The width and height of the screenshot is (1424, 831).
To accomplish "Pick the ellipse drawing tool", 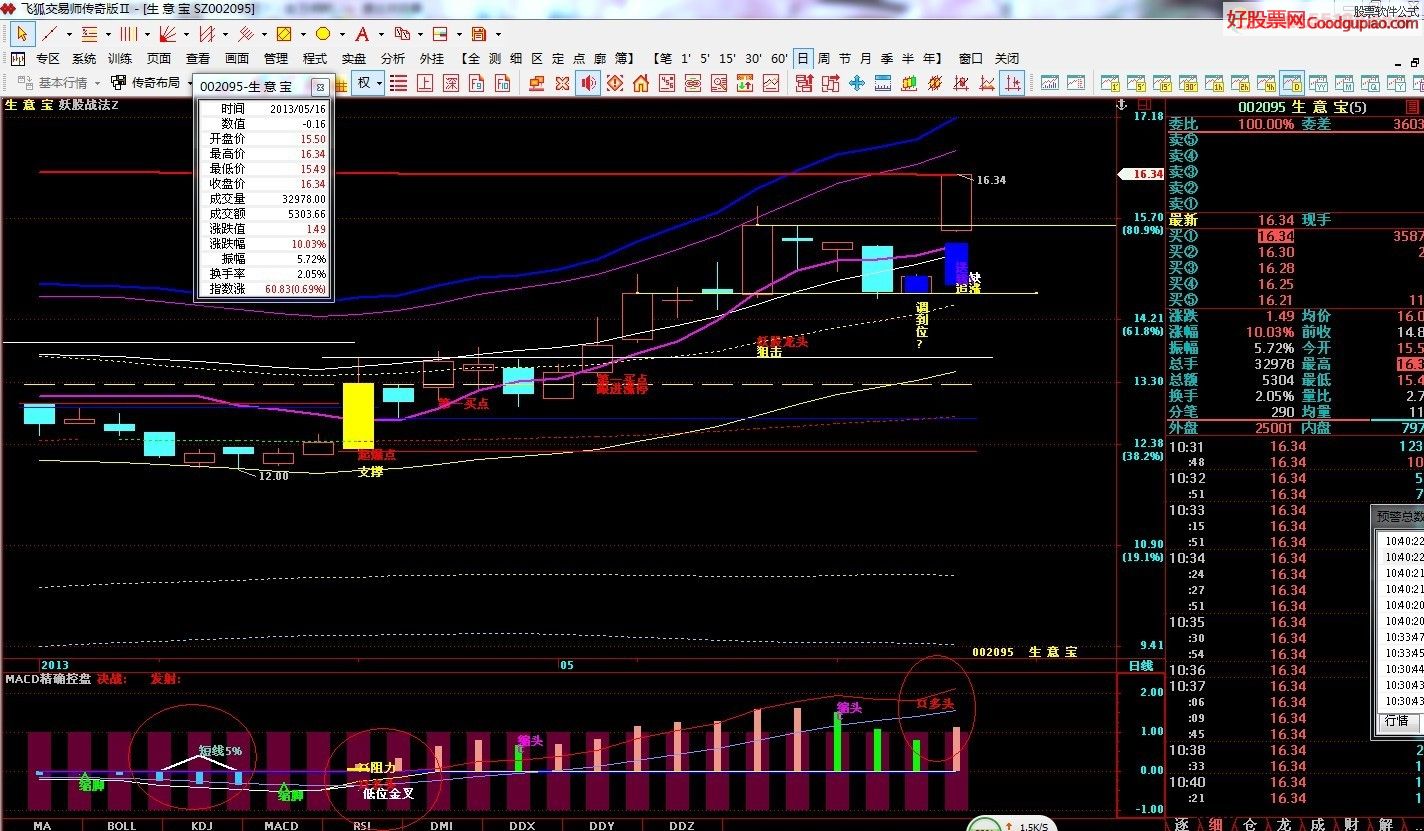I will coord(323,34).
